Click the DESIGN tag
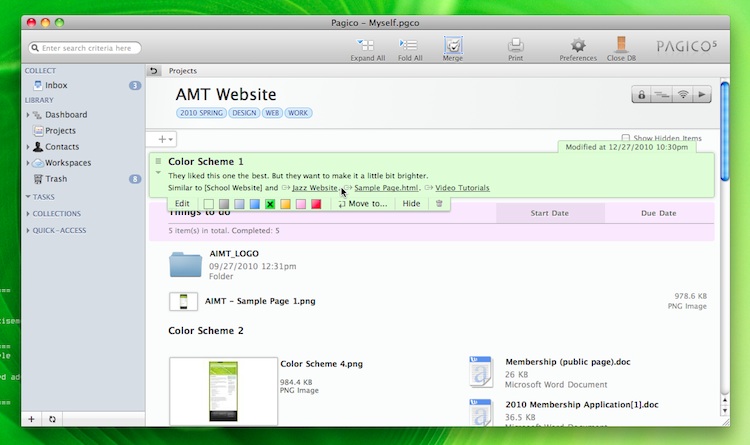The image size is (750, 445). 244,113
